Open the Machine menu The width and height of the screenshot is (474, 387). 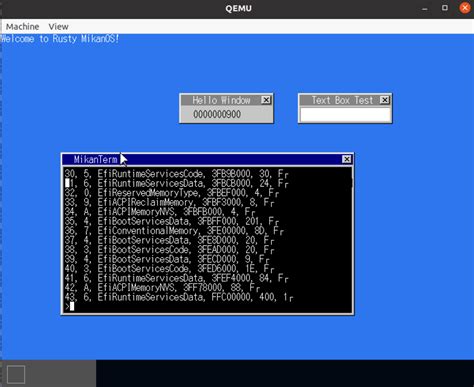coord(22,26)
